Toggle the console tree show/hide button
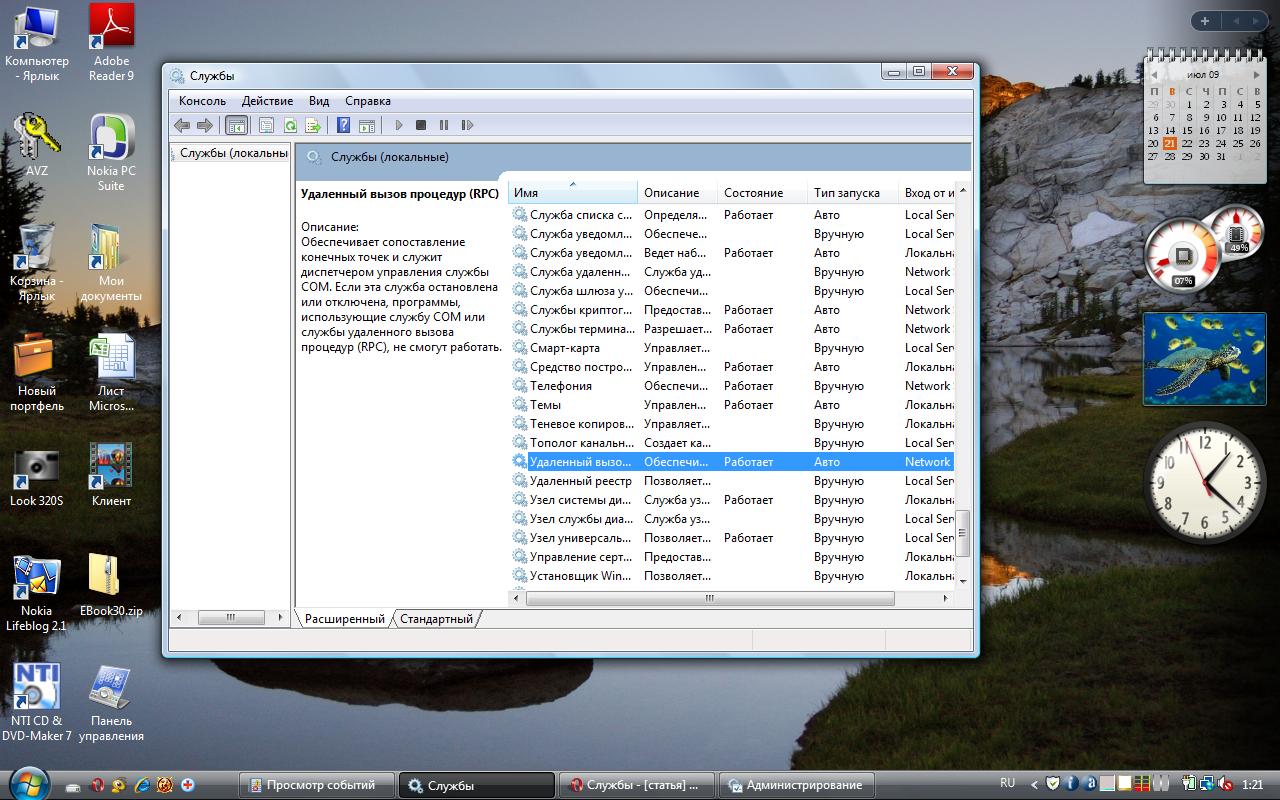 [237, 126]
